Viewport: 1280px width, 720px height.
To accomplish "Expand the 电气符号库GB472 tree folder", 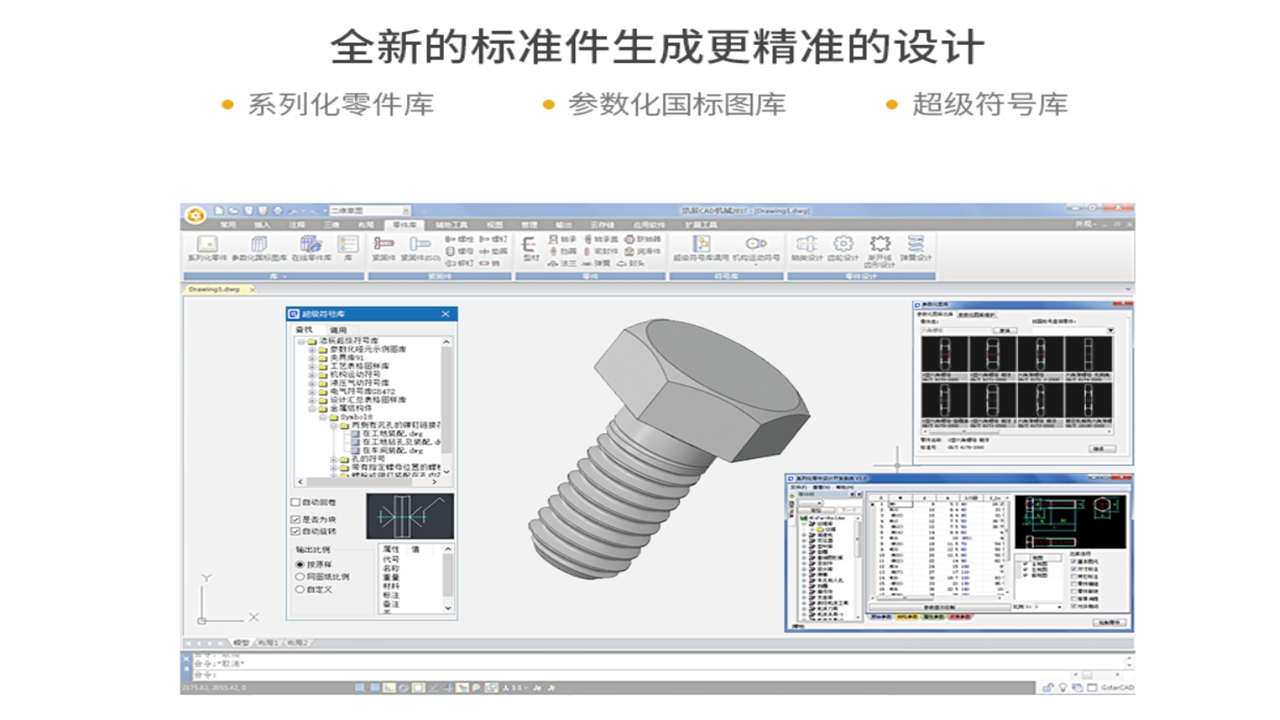I will coord(312,391).
